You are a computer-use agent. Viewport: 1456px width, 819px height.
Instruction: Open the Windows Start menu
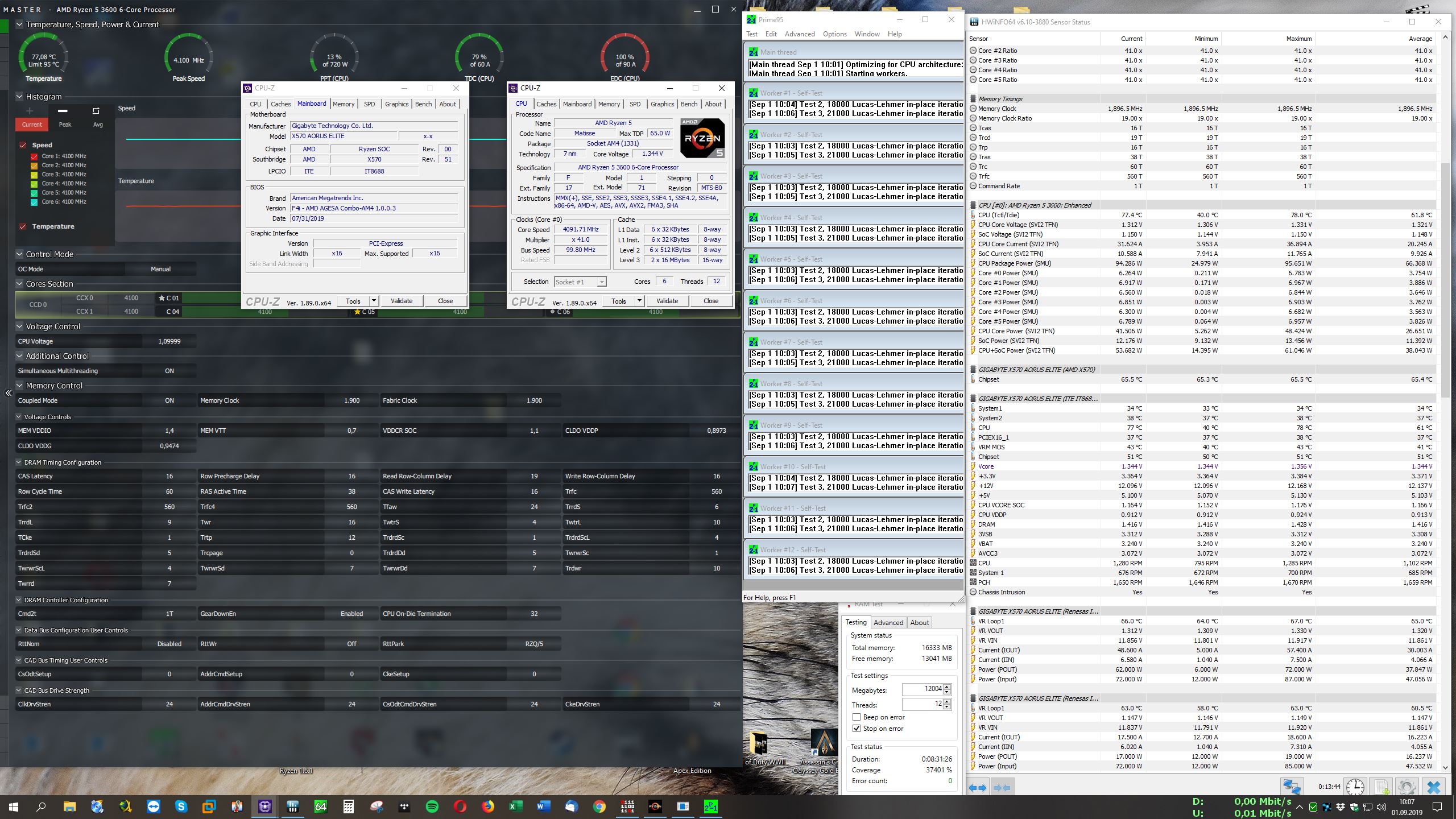(14, 806)
